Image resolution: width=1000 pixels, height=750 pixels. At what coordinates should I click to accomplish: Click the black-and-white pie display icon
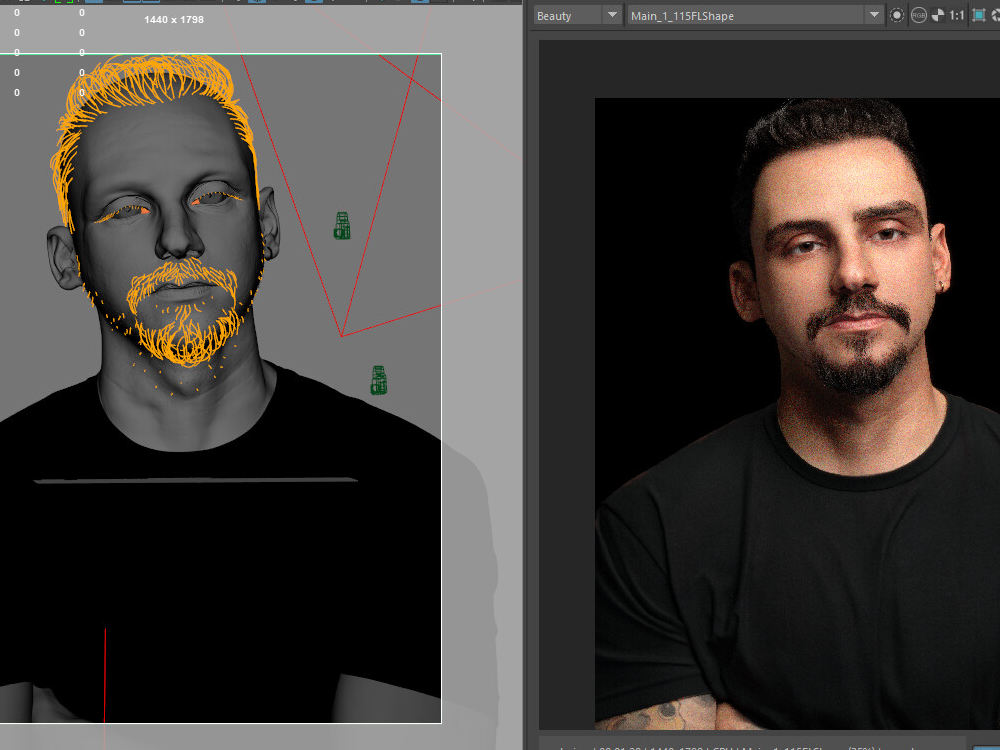pyautogui.click(x=938, y=16)
